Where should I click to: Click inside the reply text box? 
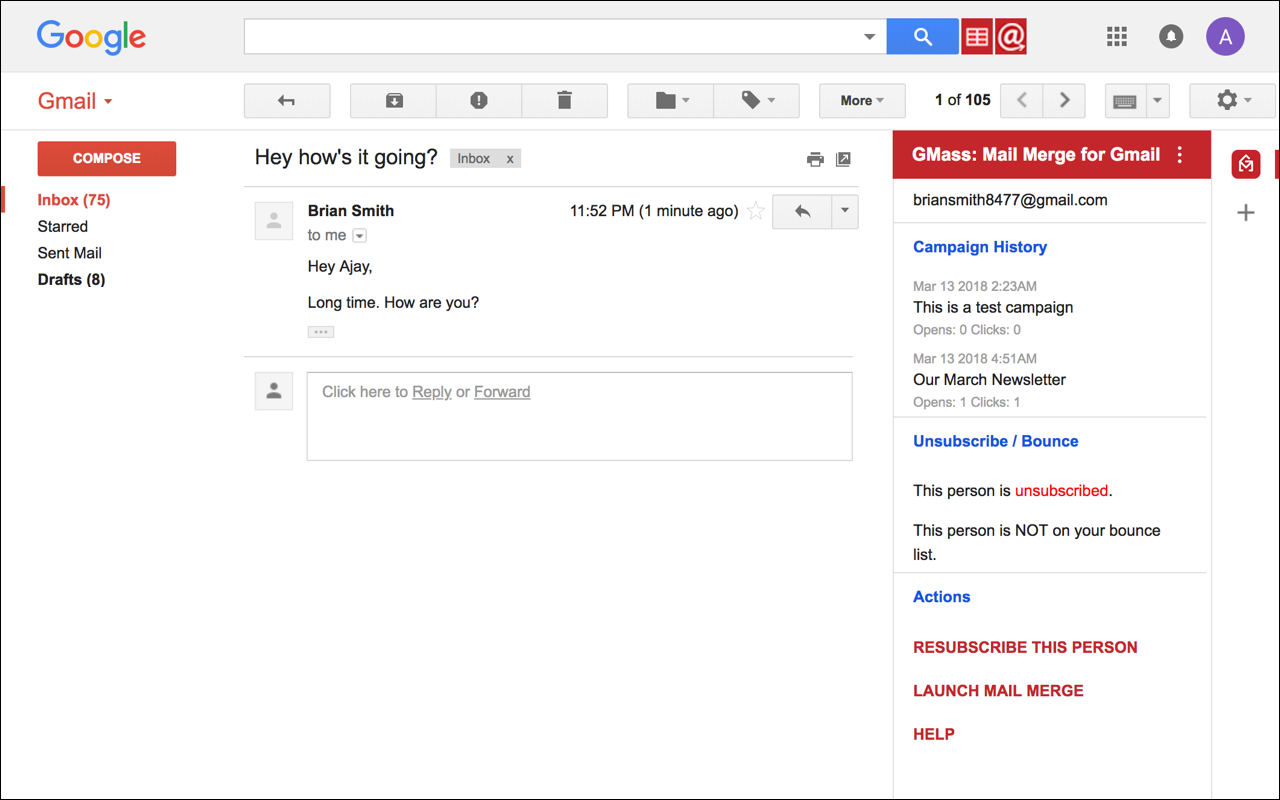tap(579, 416)
